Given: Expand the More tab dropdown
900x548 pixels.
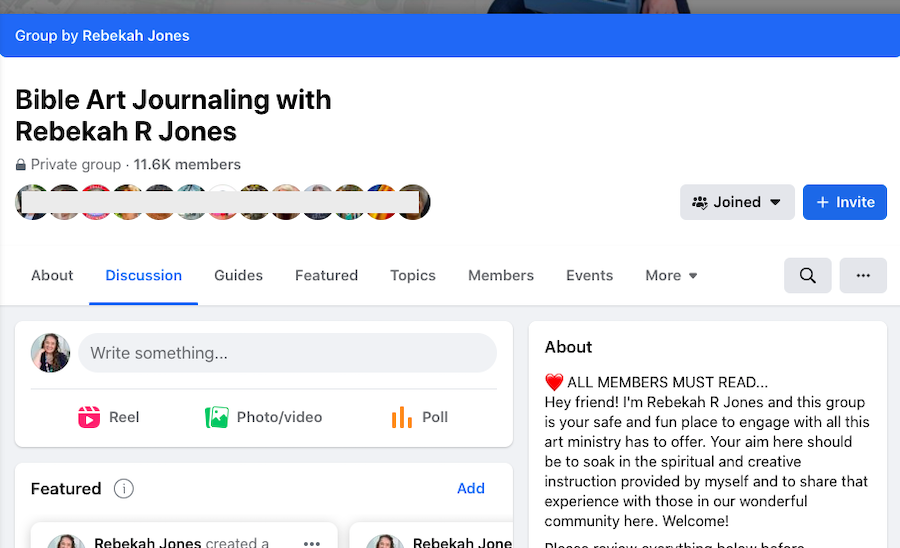Looking at the screenshot, I should click(x=671, y=275).
